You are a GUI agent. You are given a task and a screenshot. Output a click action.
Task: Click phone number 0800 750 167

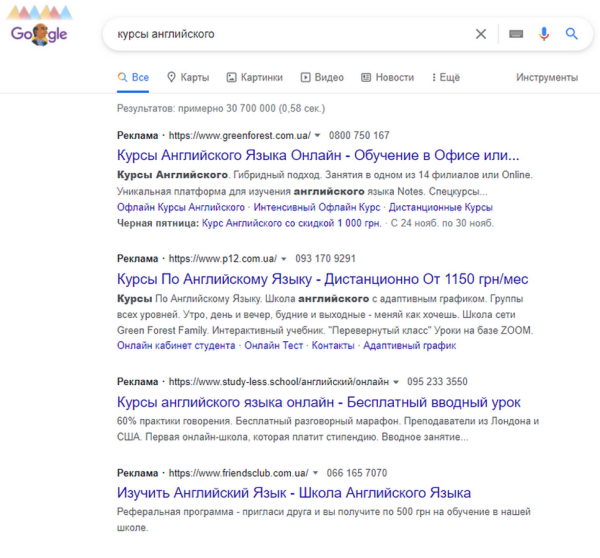click(359, 135)
